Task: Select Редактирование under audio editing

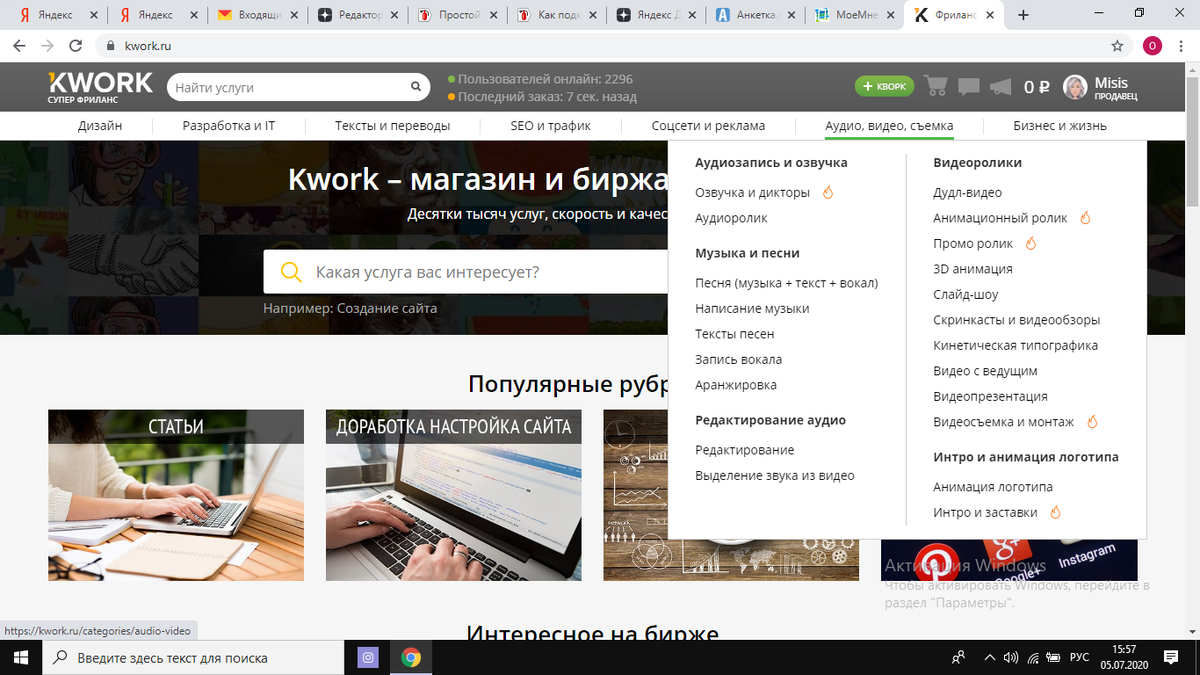Action: (744, 450)
